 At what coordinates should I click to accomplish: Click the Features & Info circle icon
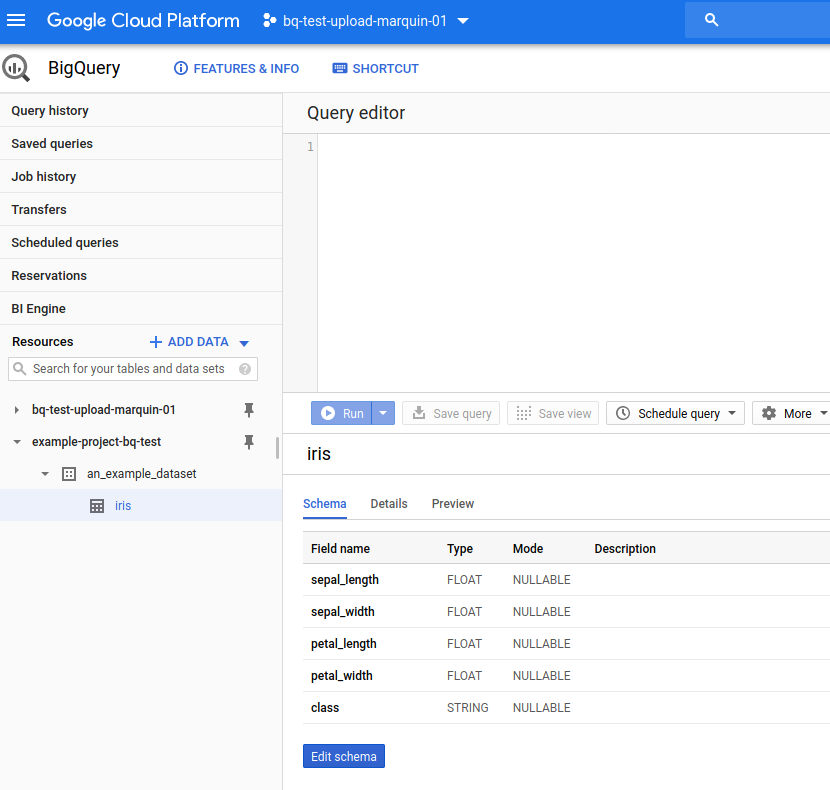click(181, 68)
